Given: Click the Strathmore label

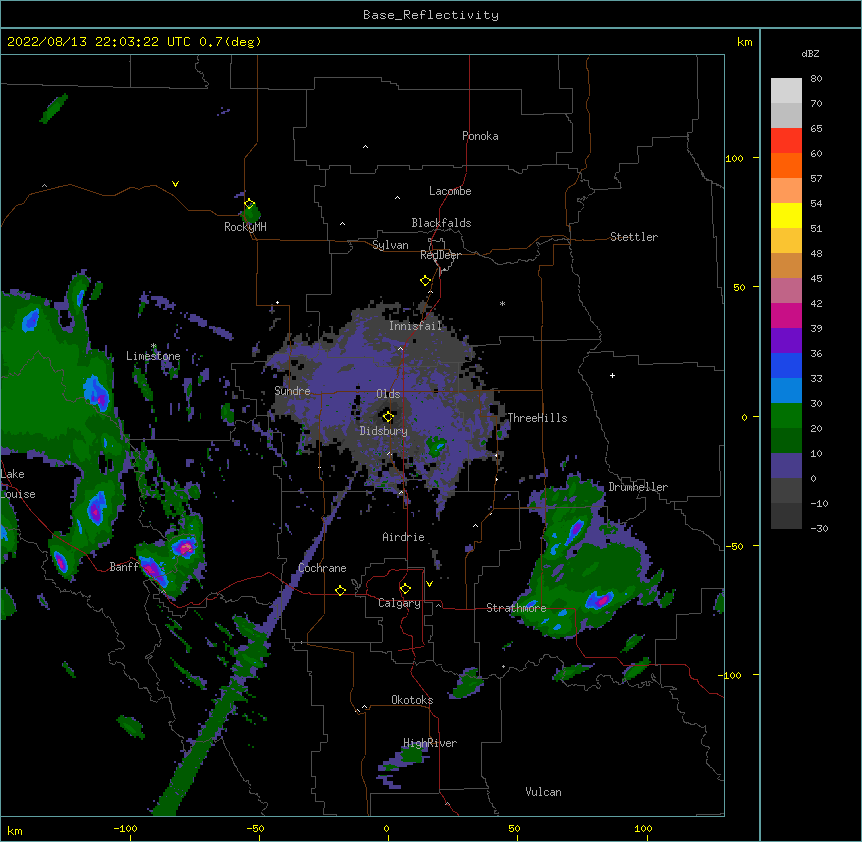Looking at the screenshot, I should coord(516,608).
